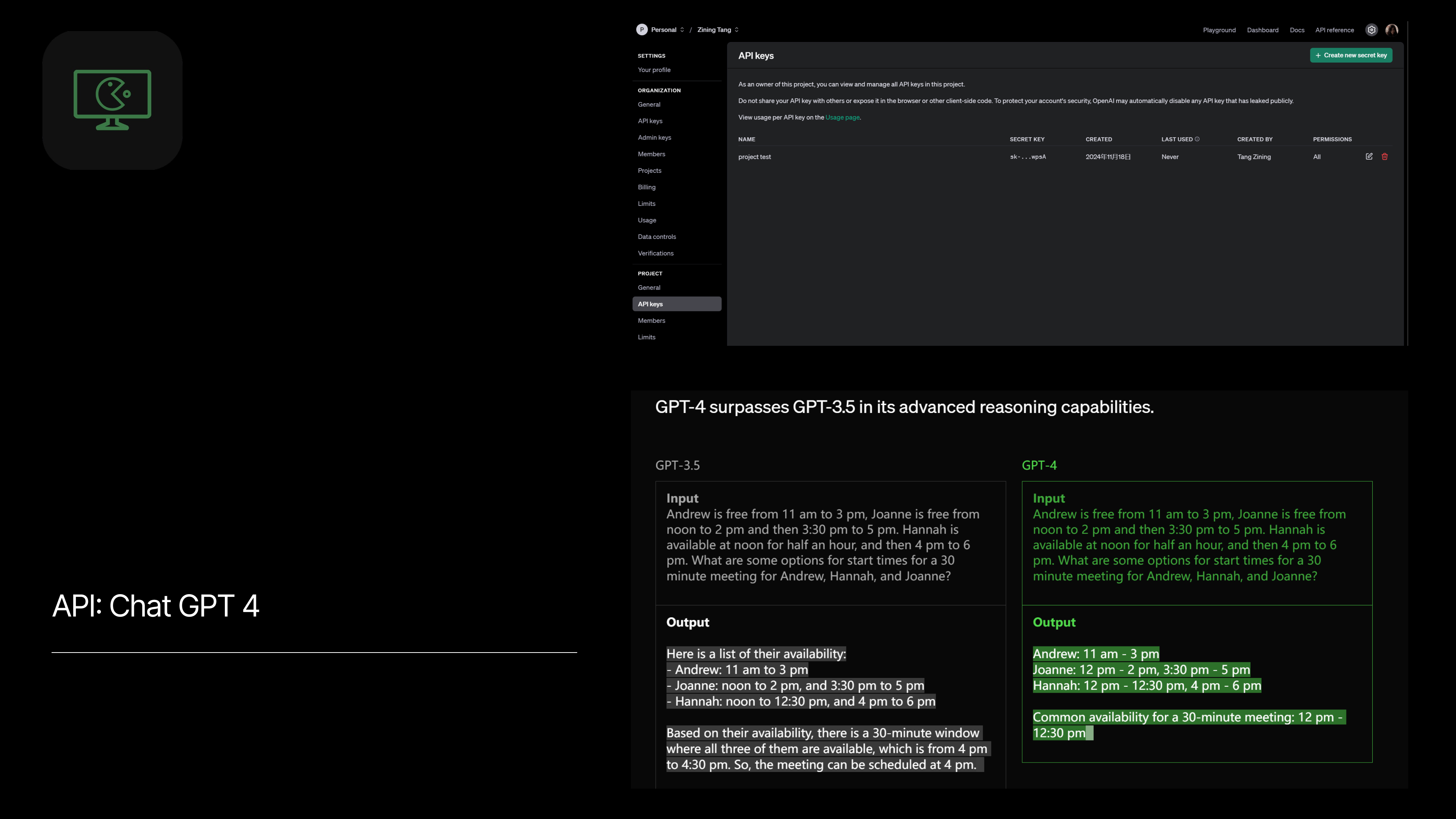1456x819 pixels.
Task: Click the project test key row name
Action: click(755, 157)
